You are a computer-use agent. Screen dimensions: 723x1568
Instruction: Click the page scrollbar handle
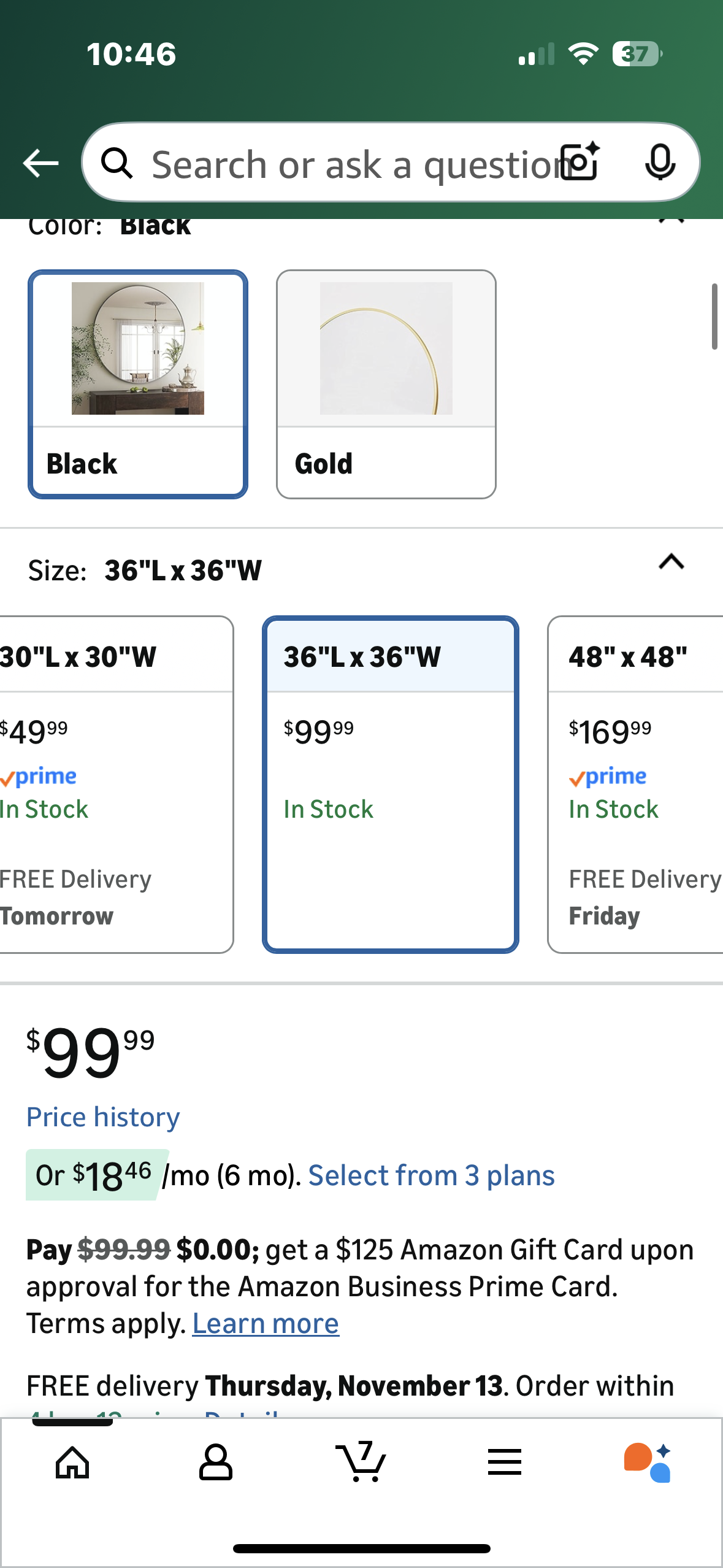tap(714, 317)
